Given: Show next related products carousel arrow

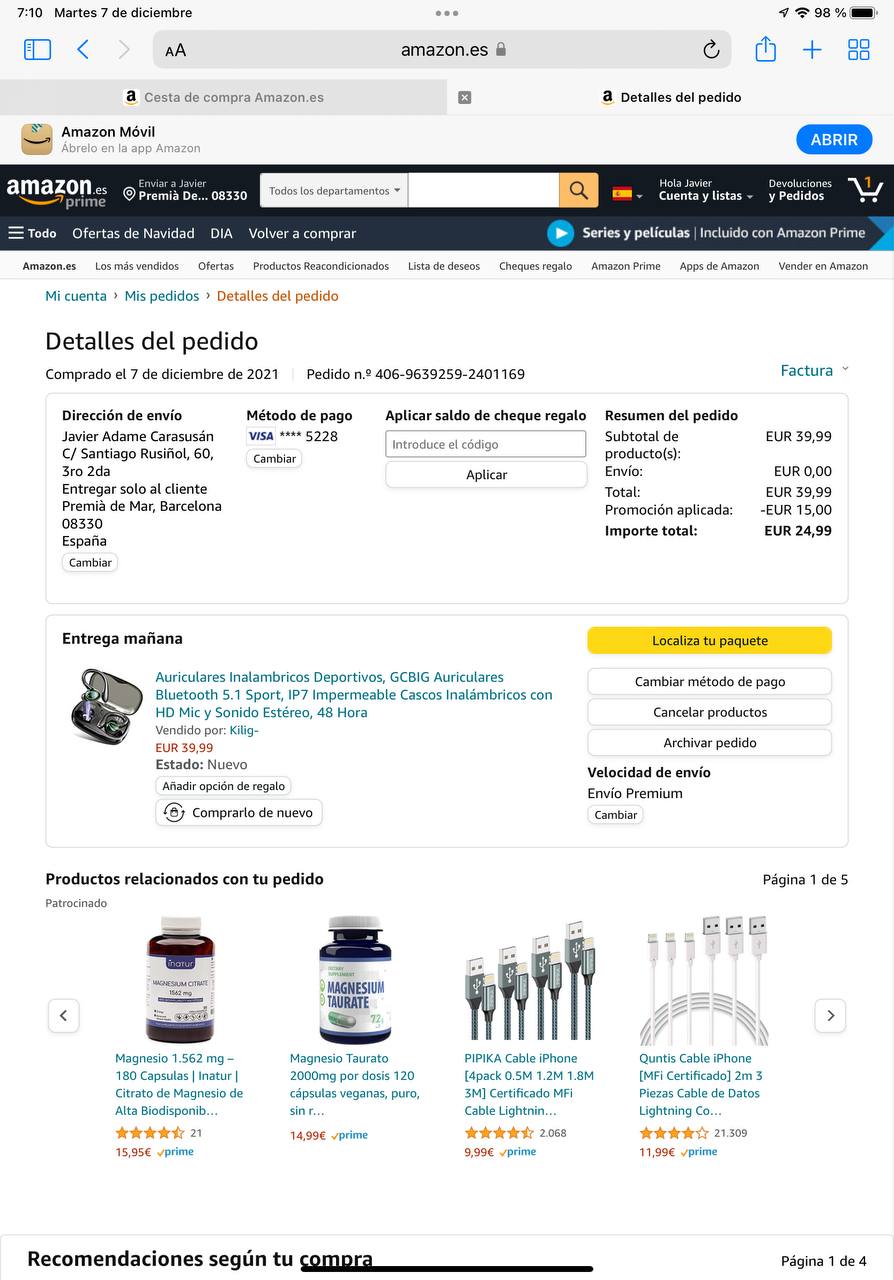Looking at the screenshot, I should [830, 1015].
